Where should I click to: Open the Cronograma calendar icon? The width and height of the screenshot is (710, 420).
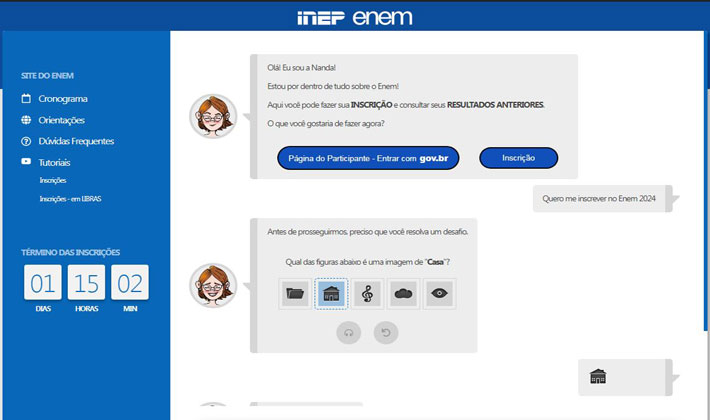(x=26, y=99)
